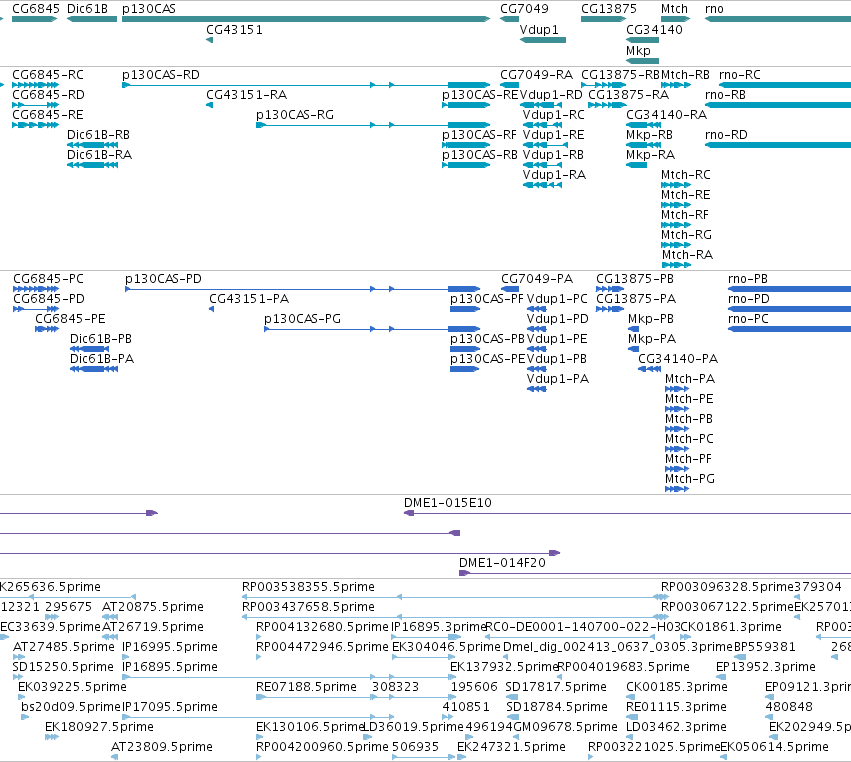
Task: Click EST RE07188.5prime
Action: click(306, 687)
